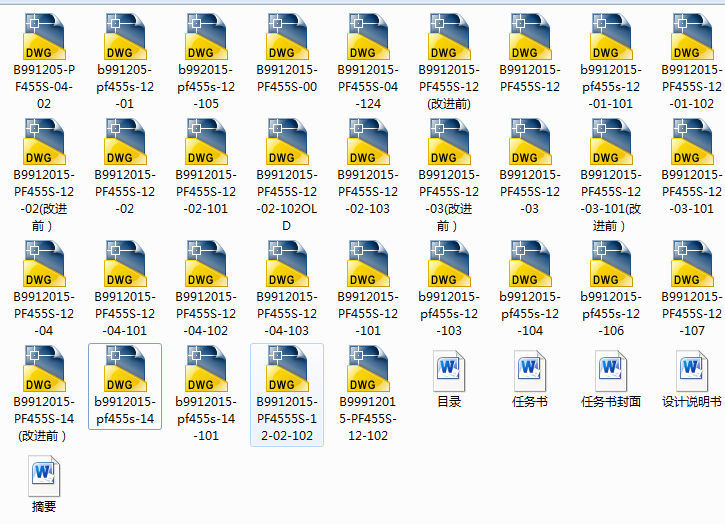Select DWG file b991205-pf455s-12-01

[125, 61]
